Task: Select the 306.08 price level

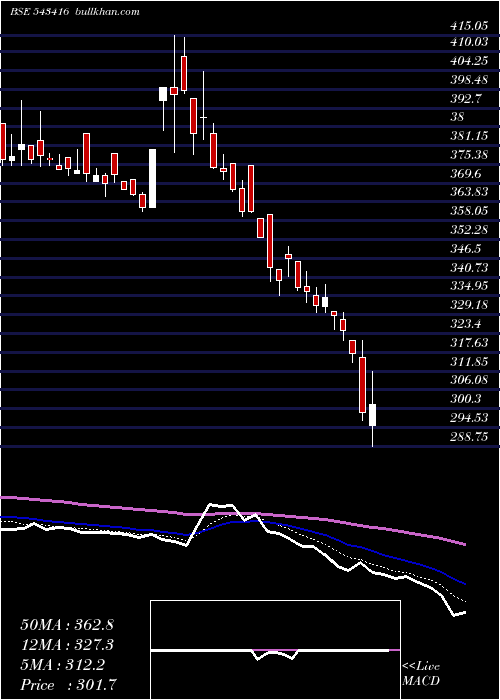Action: 469,379
